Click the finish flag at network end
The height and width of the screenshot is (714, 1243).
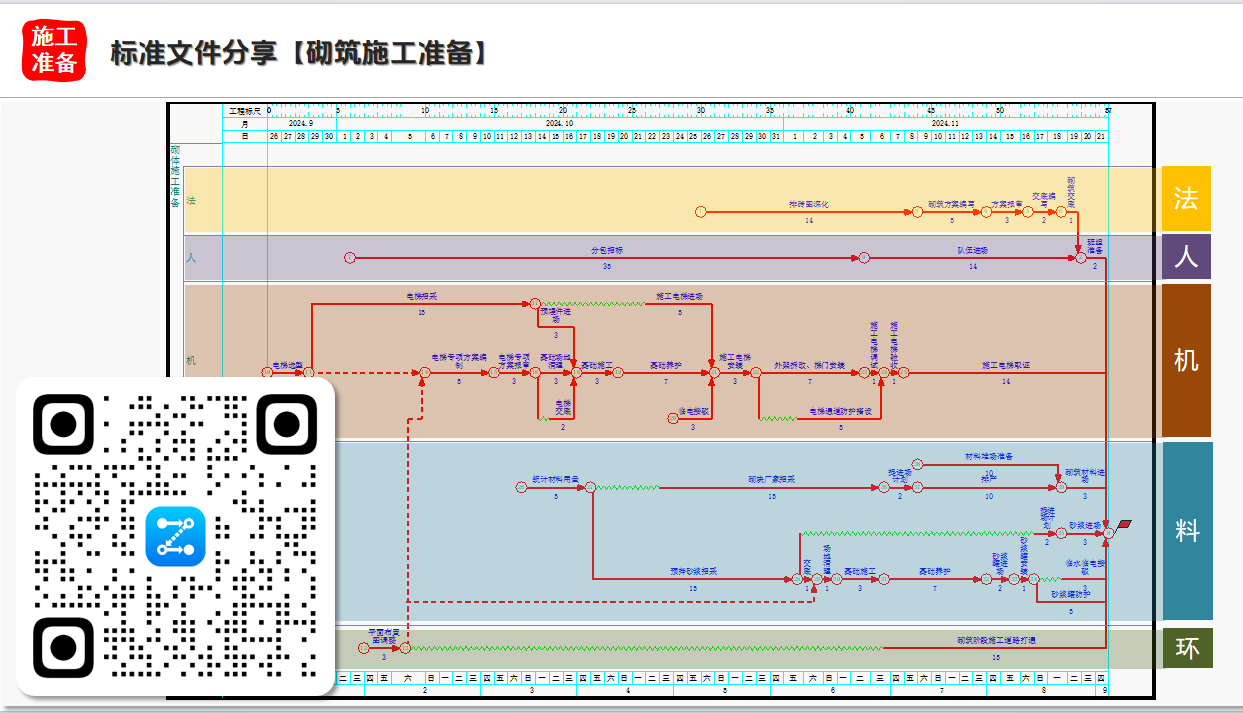(x=1124, y=525)
